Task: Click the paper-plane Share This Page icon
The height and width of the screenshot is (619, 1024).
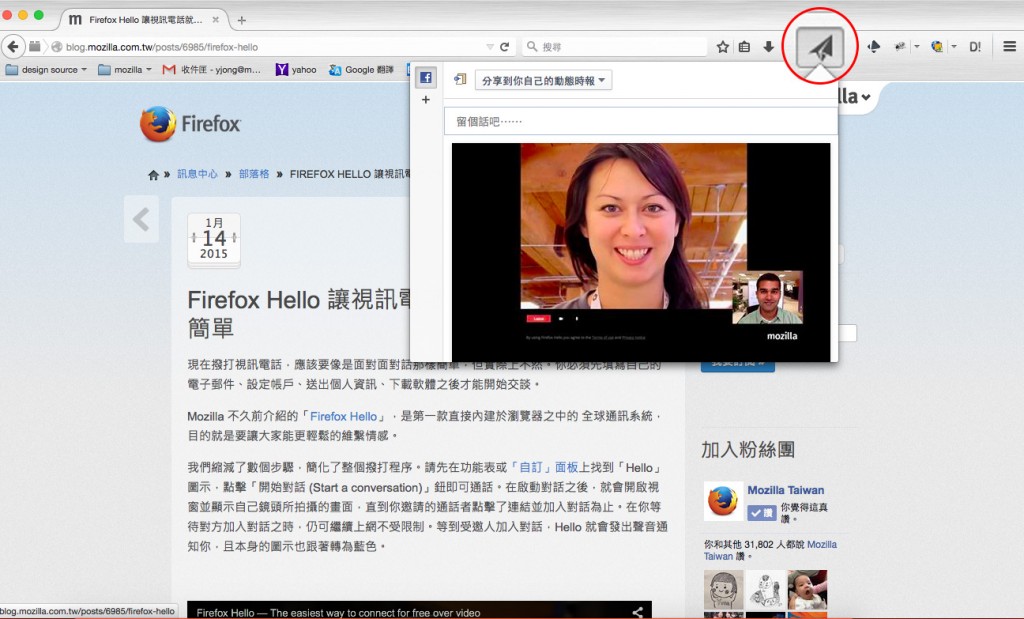Action: (x=820, y=47)
